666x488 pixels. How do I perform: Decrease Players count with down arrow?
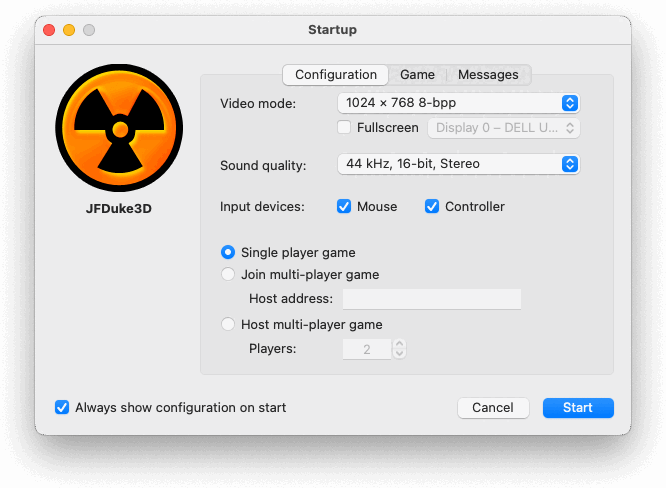(x=399, y=354)
